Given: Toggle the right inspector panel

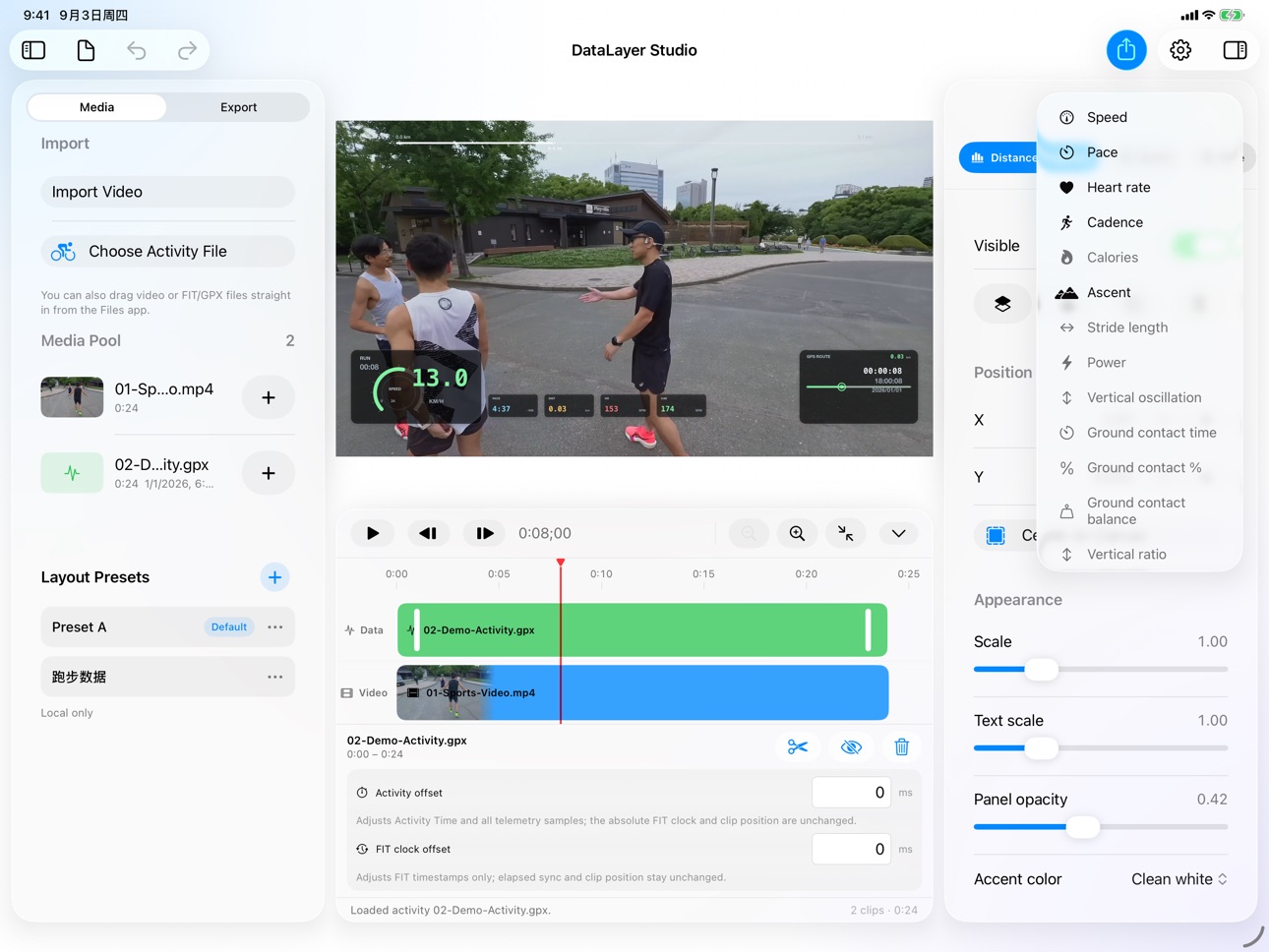Looking at the screenshot, I should point(1235,50).
